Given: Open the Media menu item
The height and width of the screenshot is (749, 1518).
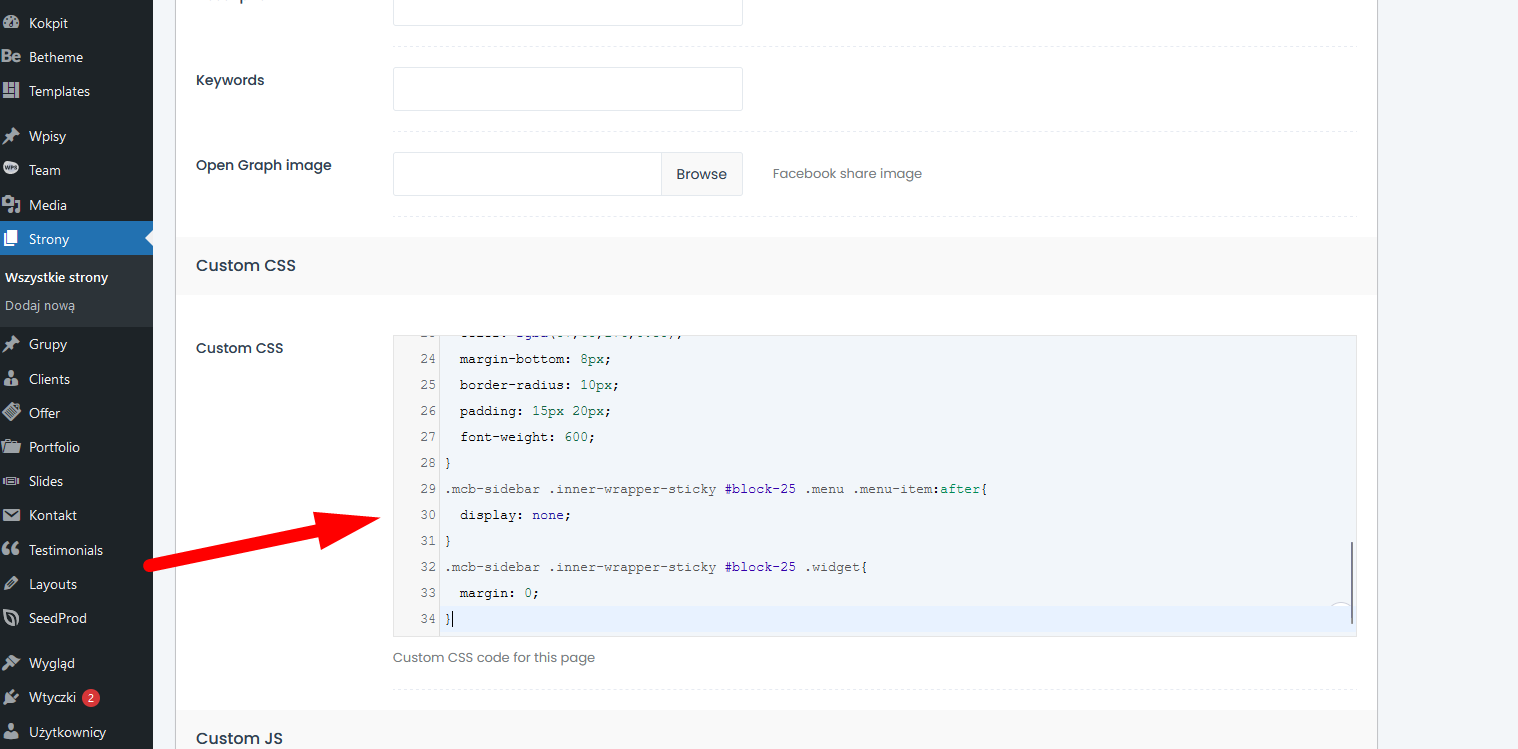Looking at the screenshot, I should [x=76, y=205].
